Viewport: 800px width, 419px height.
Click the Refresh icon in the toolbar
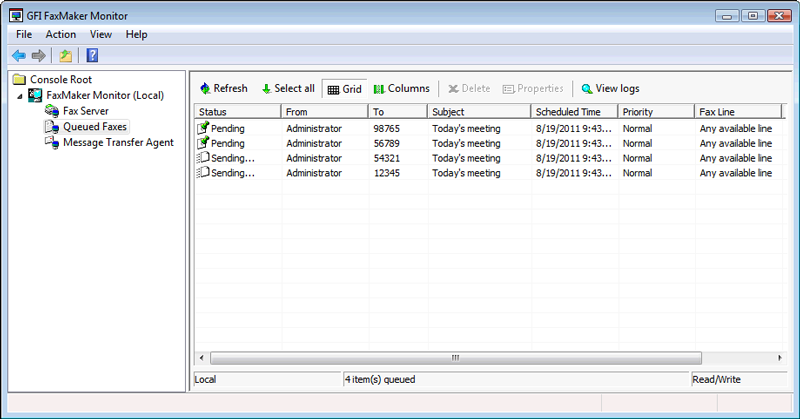point(205,88)
